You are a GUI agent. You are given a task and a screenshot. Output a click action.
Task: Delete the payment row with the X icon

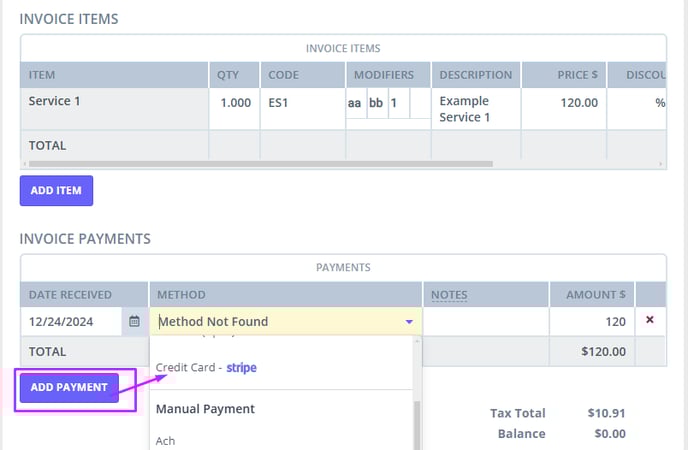(x=650, y=321)
